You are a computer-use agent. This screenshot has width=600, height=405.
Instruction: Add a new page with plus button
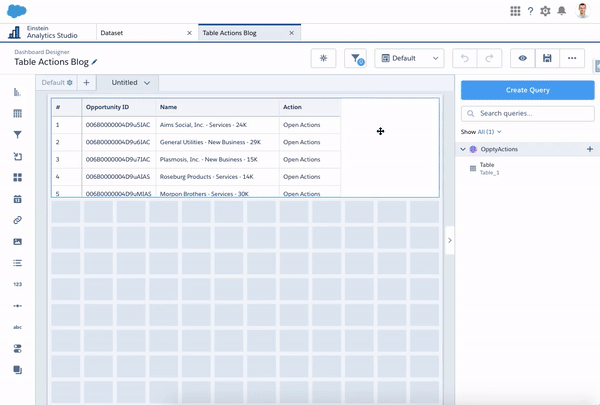pyautogui.click(x=86, y=82)
